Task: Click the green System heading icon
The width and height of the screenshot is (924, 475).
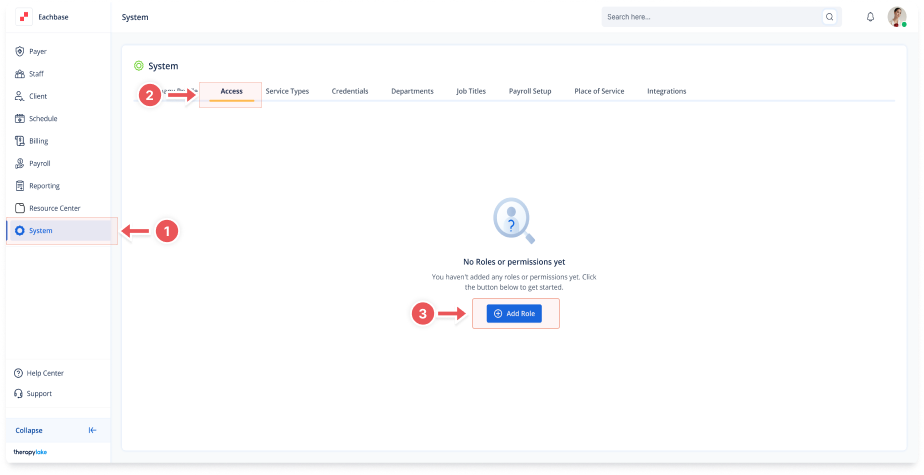Action: [x=138, y=66]
